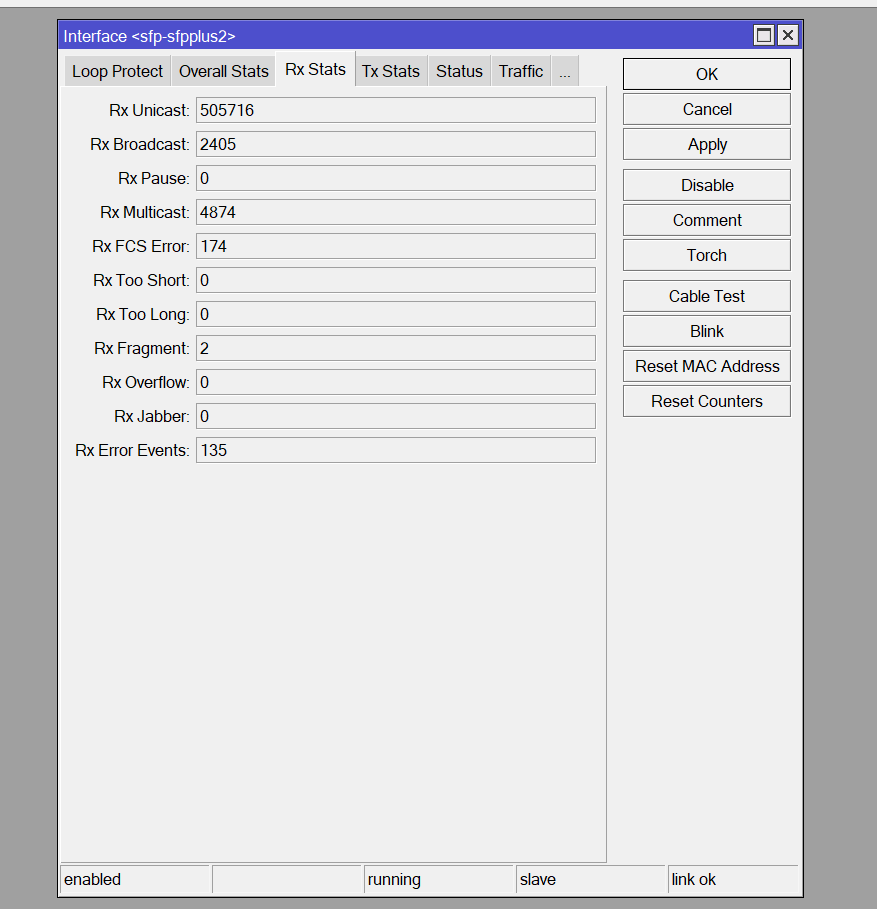877x909 pixels.
Task: Confirm with the OK button
Action: 706,73
